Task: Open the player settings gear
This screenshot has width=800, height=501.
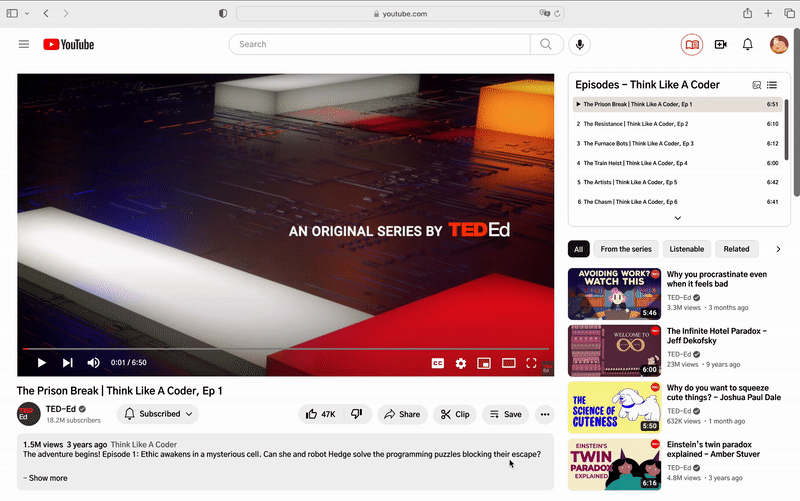Action: click(461, 363)
